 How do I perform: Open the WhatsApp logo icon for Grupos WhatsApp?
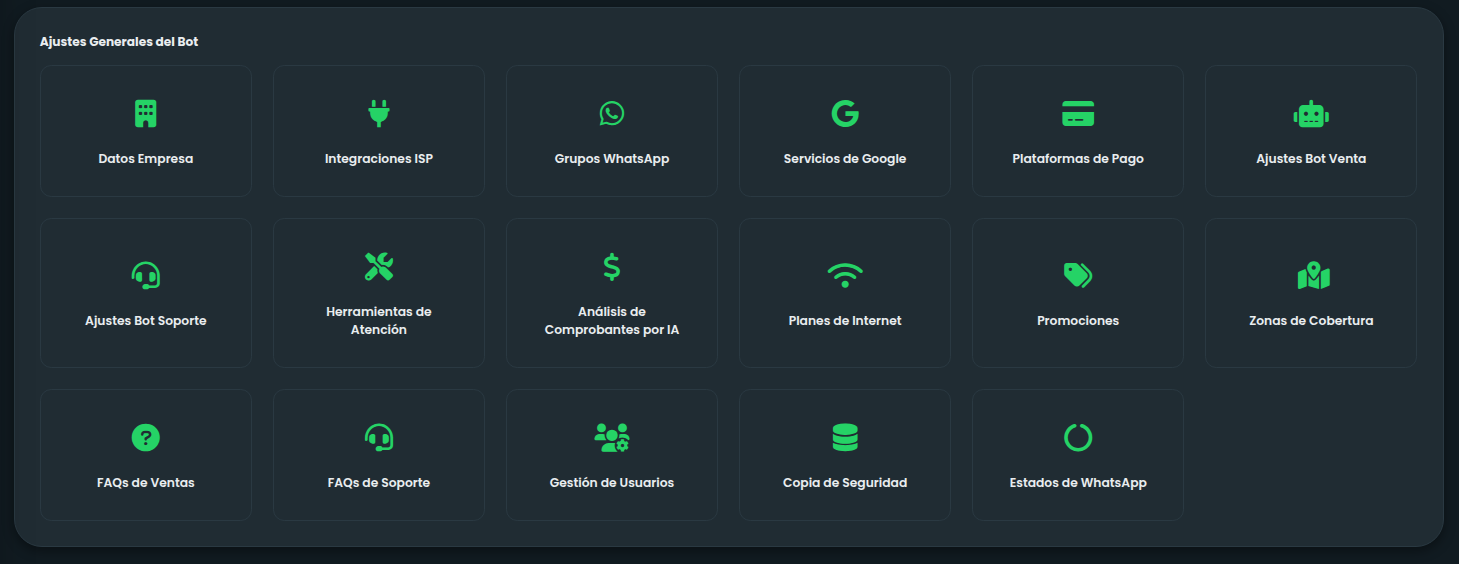coord(612,114)
